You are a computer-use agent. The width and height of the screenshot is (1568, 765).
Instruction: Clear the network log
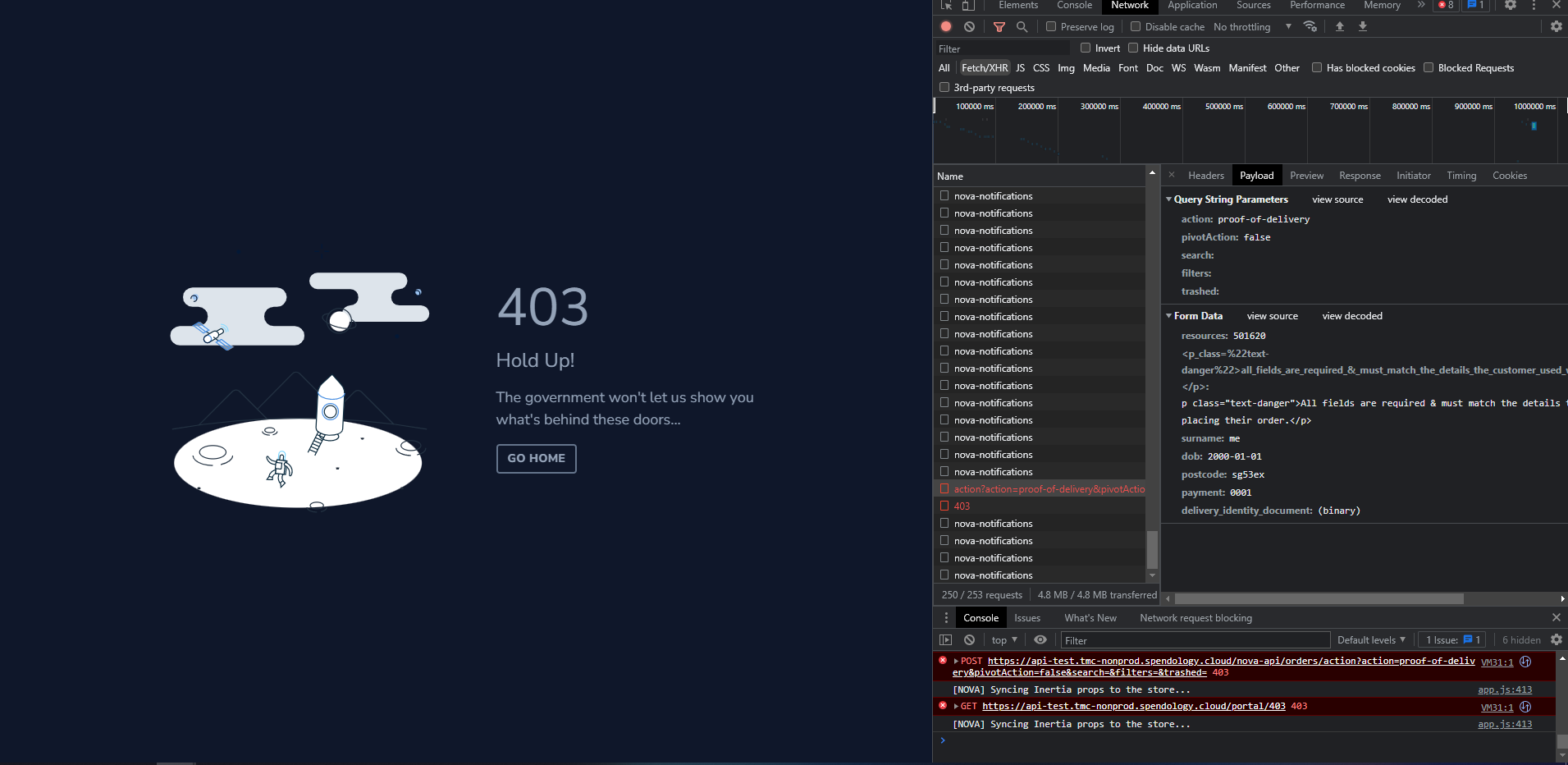point(970,26)
